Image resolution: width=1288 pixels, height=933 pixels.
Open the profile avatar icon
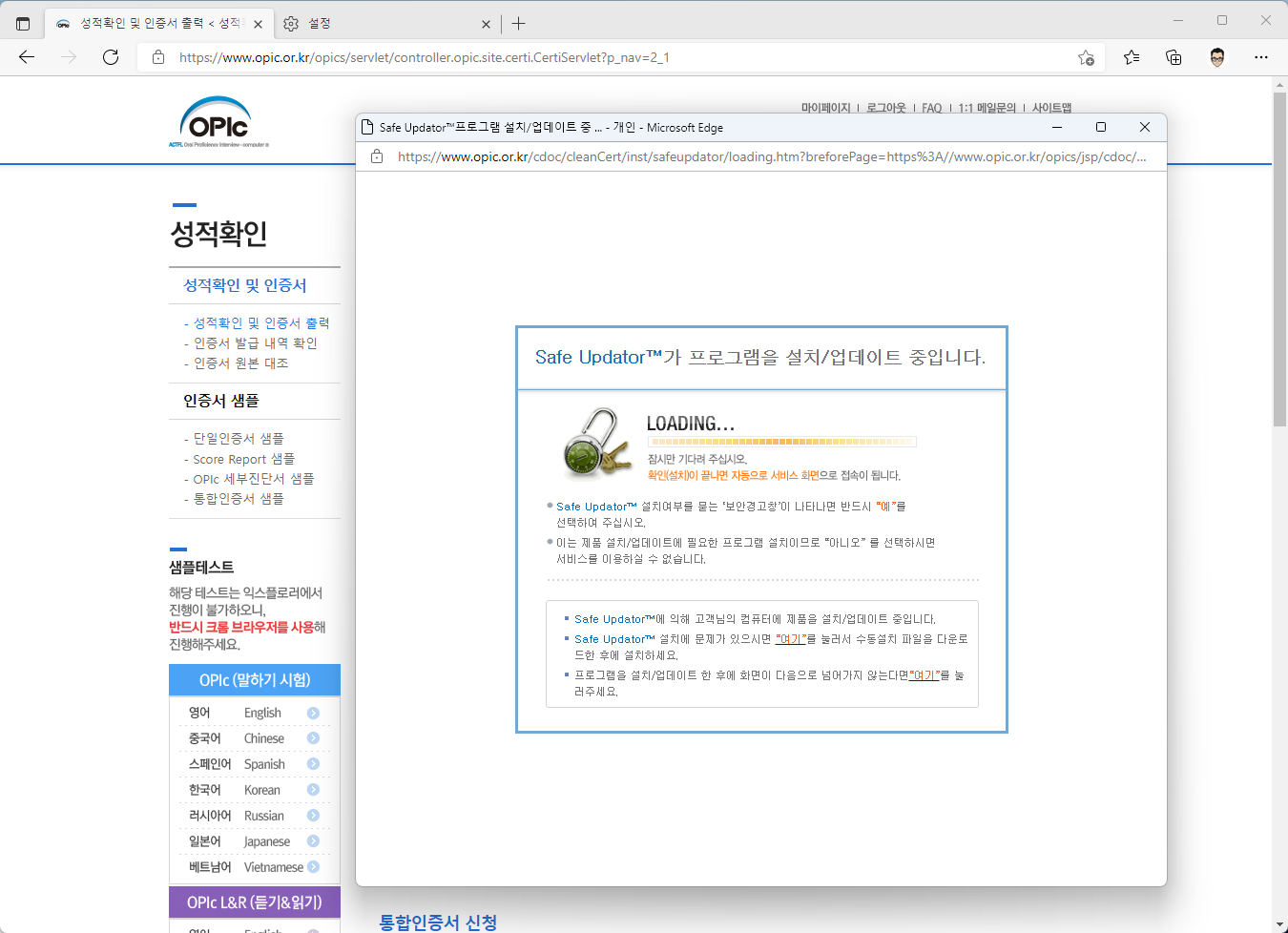pos(1217,57)
